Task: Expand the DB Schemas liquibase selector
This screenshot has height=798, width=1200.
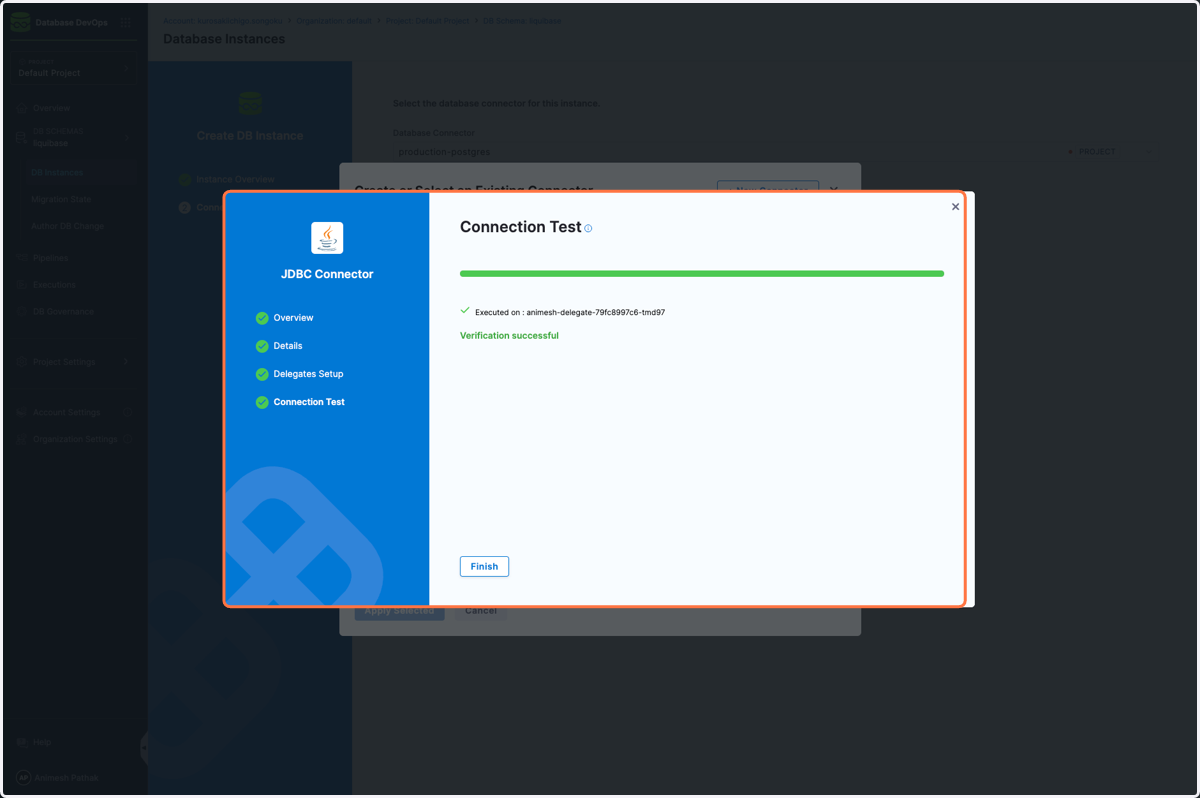Action: pyautogui.click(x=74, y=138)
